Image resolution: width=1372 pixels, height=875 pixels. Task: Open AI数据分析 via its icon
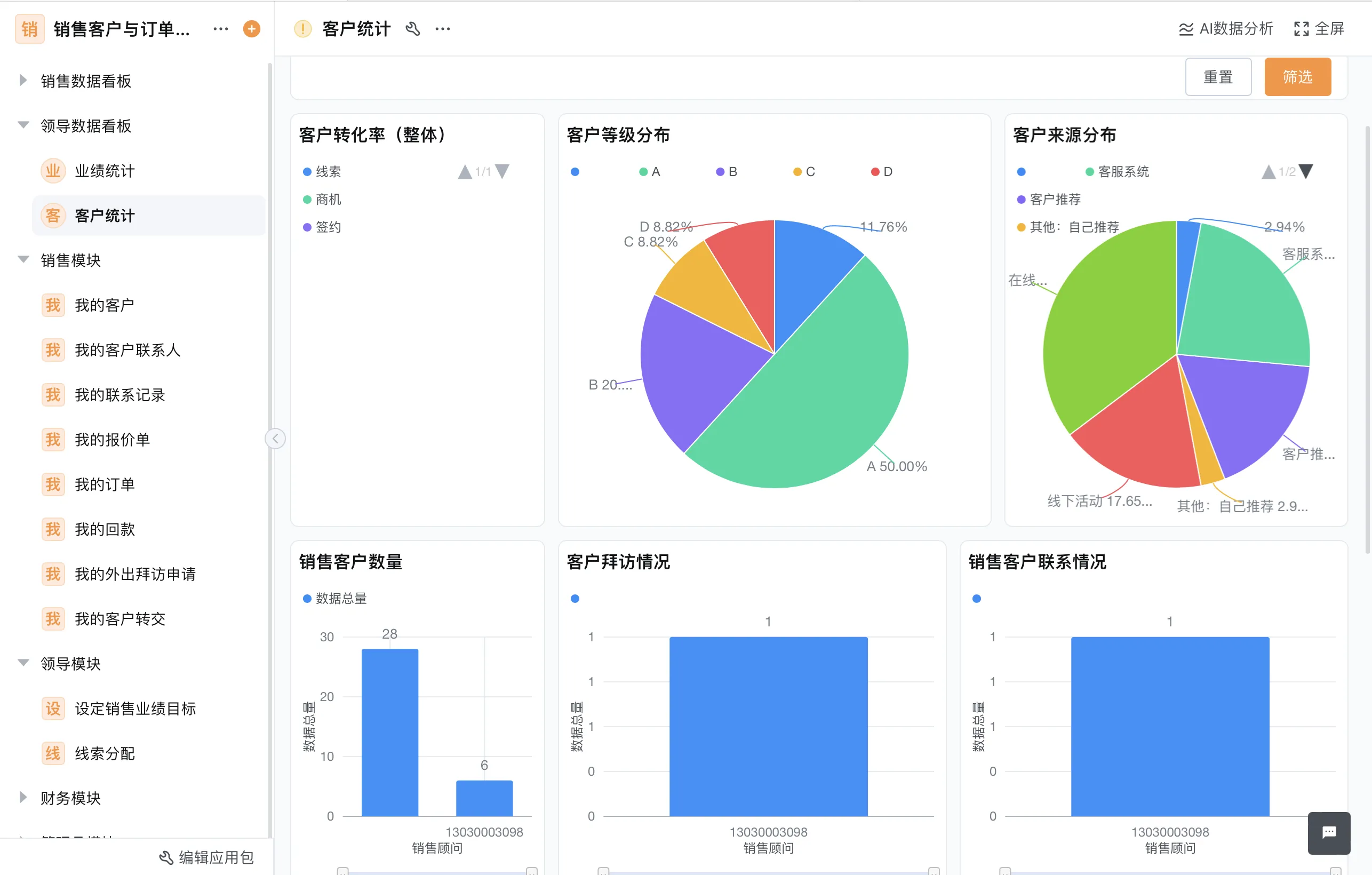pyautogui.click(x=1187, y=28)
